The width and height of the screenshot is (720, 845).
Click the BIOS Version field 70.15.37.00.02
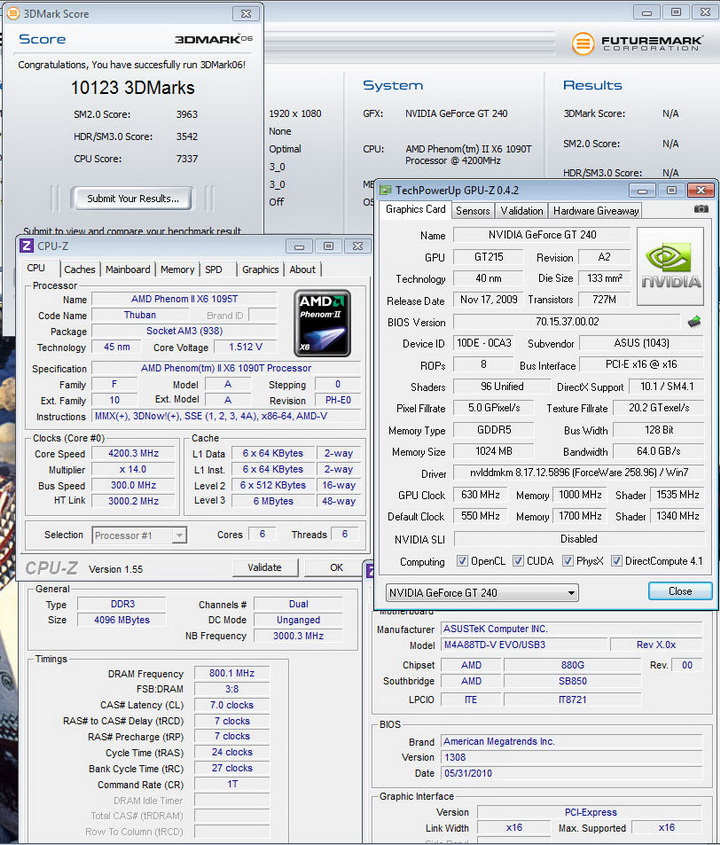pos(567,322)
